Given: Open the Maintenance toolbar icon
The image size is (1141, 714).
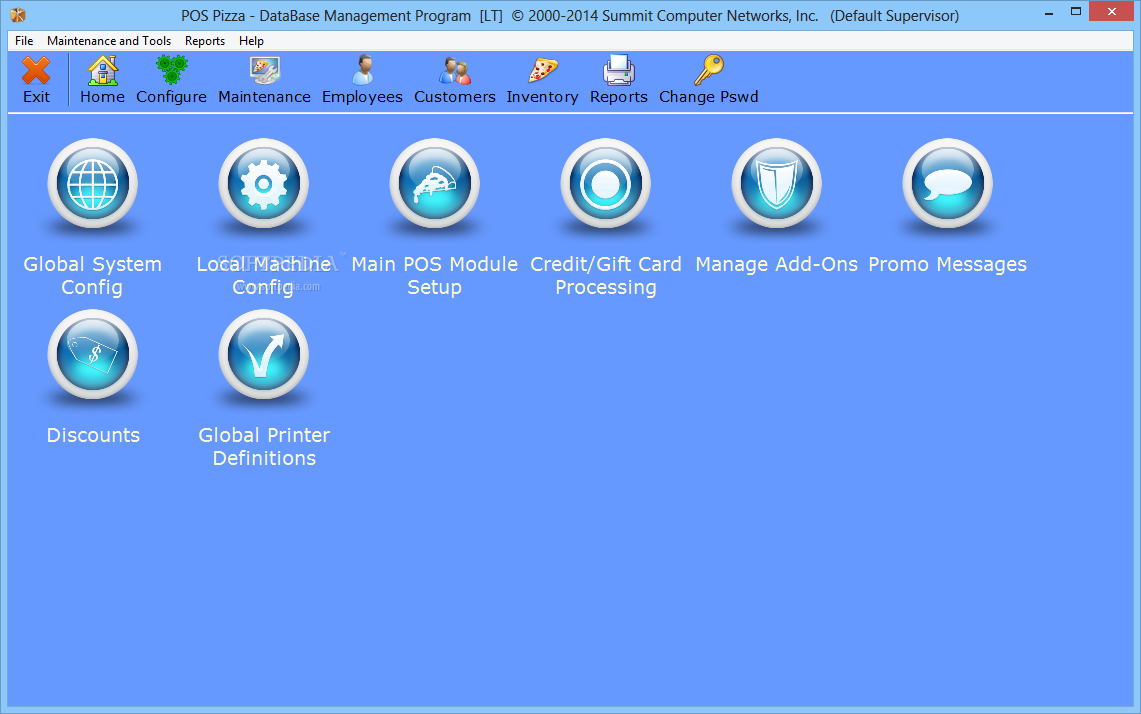Looking at the screenshot, I should 264,71.
